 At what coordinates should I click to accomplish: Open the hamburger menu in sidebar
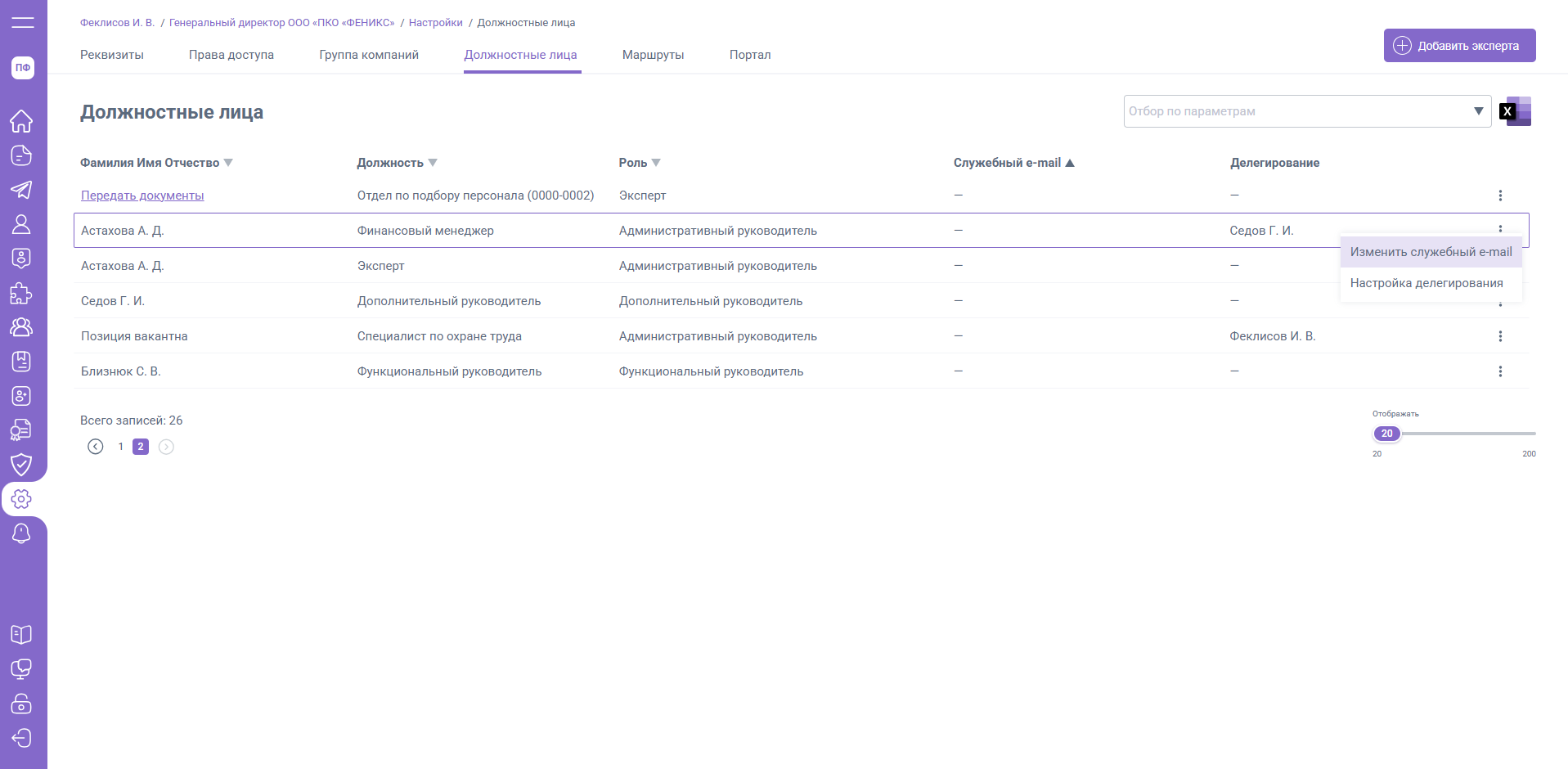coord(23,22)
